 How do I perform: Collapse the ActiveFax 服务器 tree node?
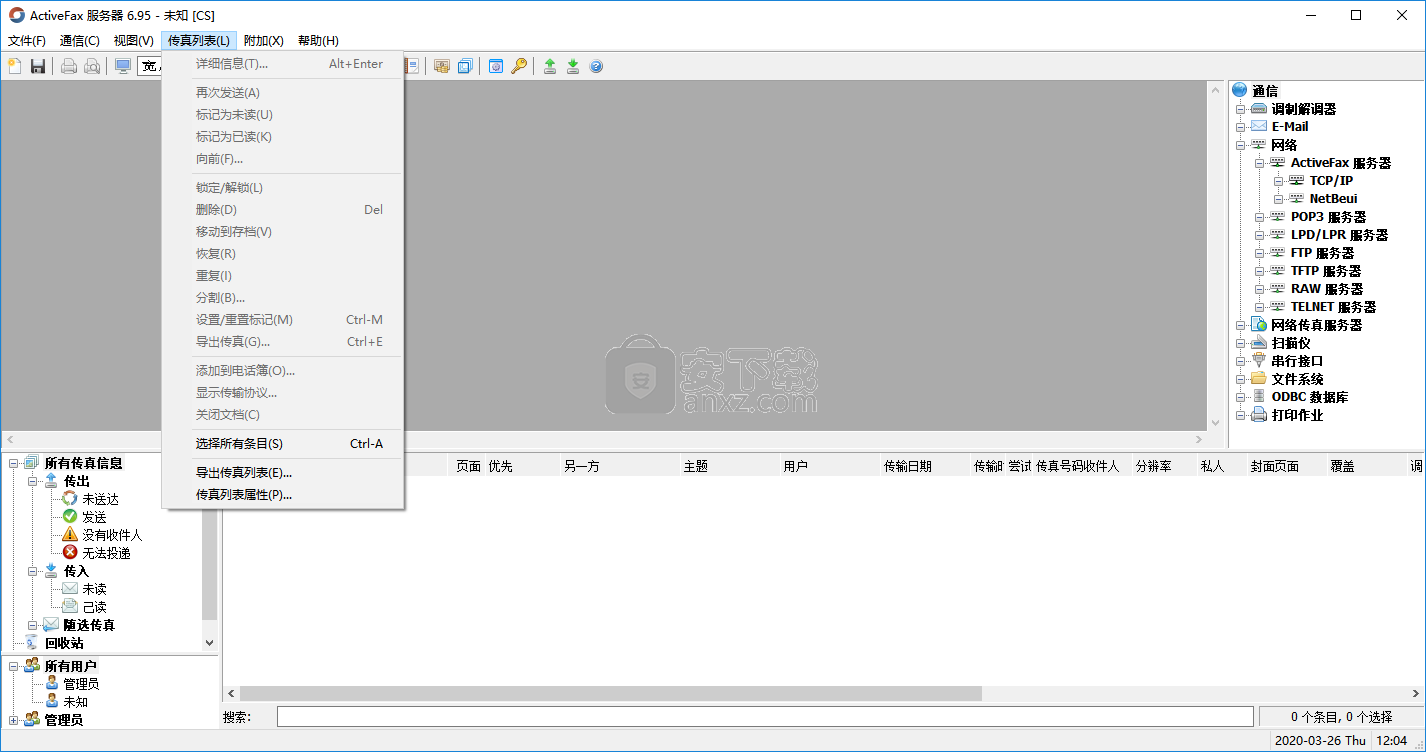click(x=1260, y=163)
